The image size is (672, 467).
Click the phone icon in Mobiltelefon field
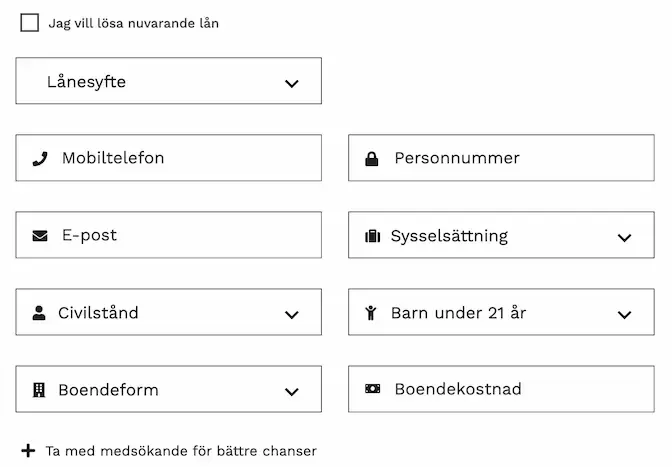(x=40, y=158)
